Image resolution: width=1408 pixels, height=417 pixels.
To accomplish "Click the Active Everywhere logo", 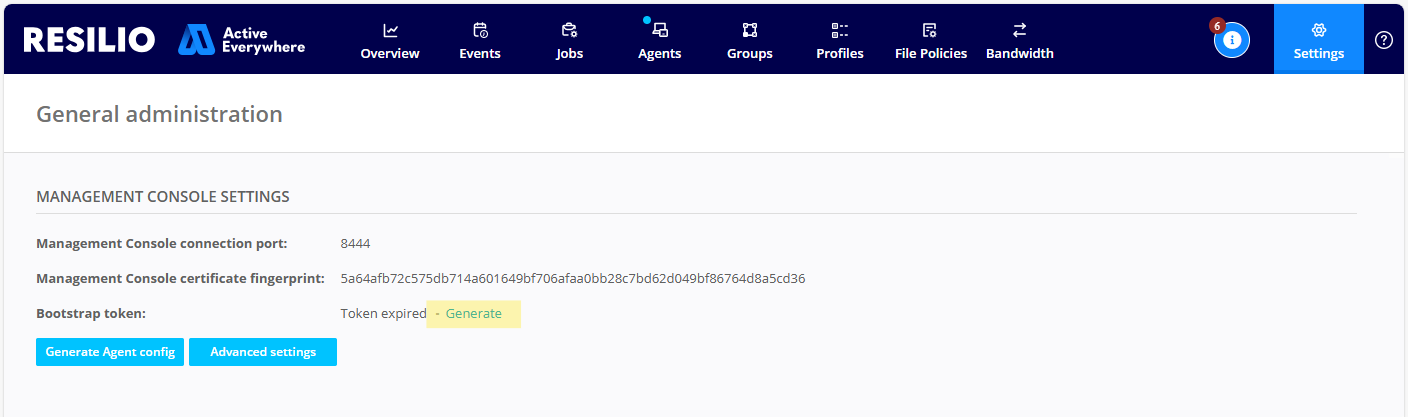I will coord(242,40).
